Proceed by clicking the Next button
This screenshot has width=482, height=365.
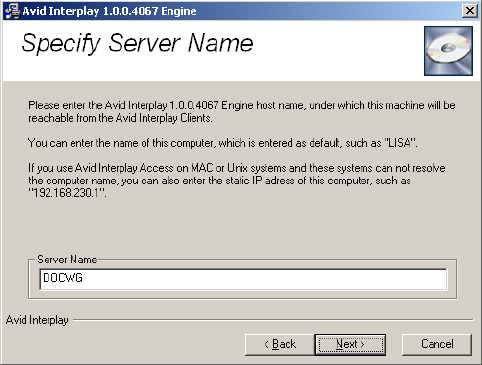point(350,344)
